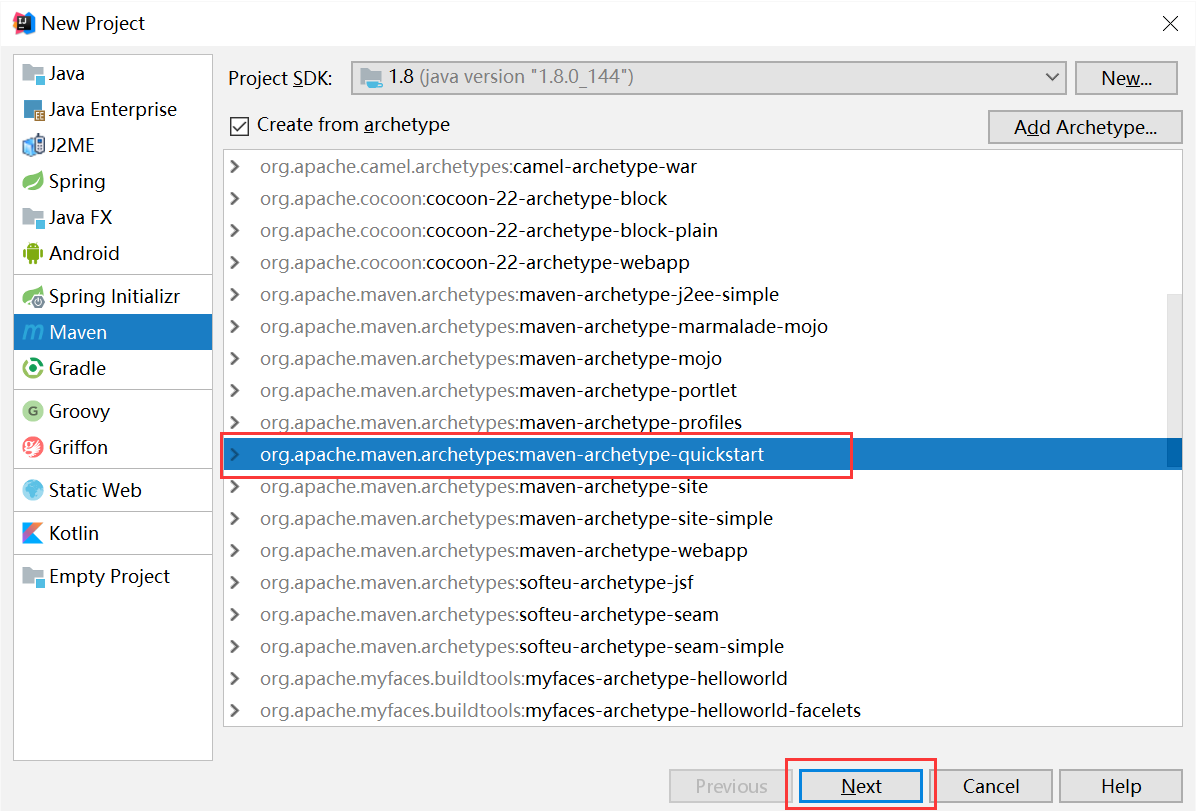The image size is (1196, 812).
Task: Click the Help button
Action: pos(1120,786)
